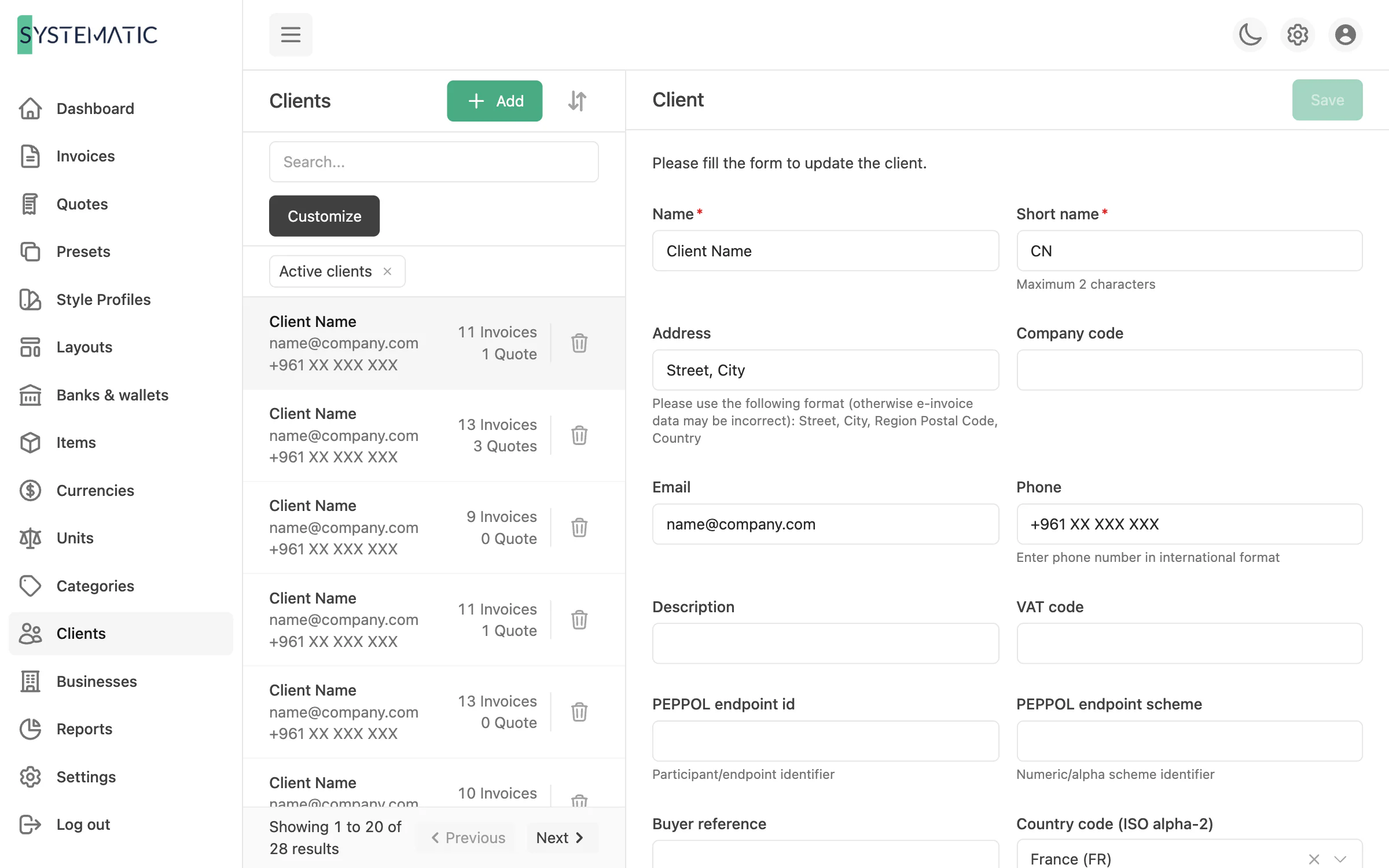Navigate to Categories

point(120,586)
